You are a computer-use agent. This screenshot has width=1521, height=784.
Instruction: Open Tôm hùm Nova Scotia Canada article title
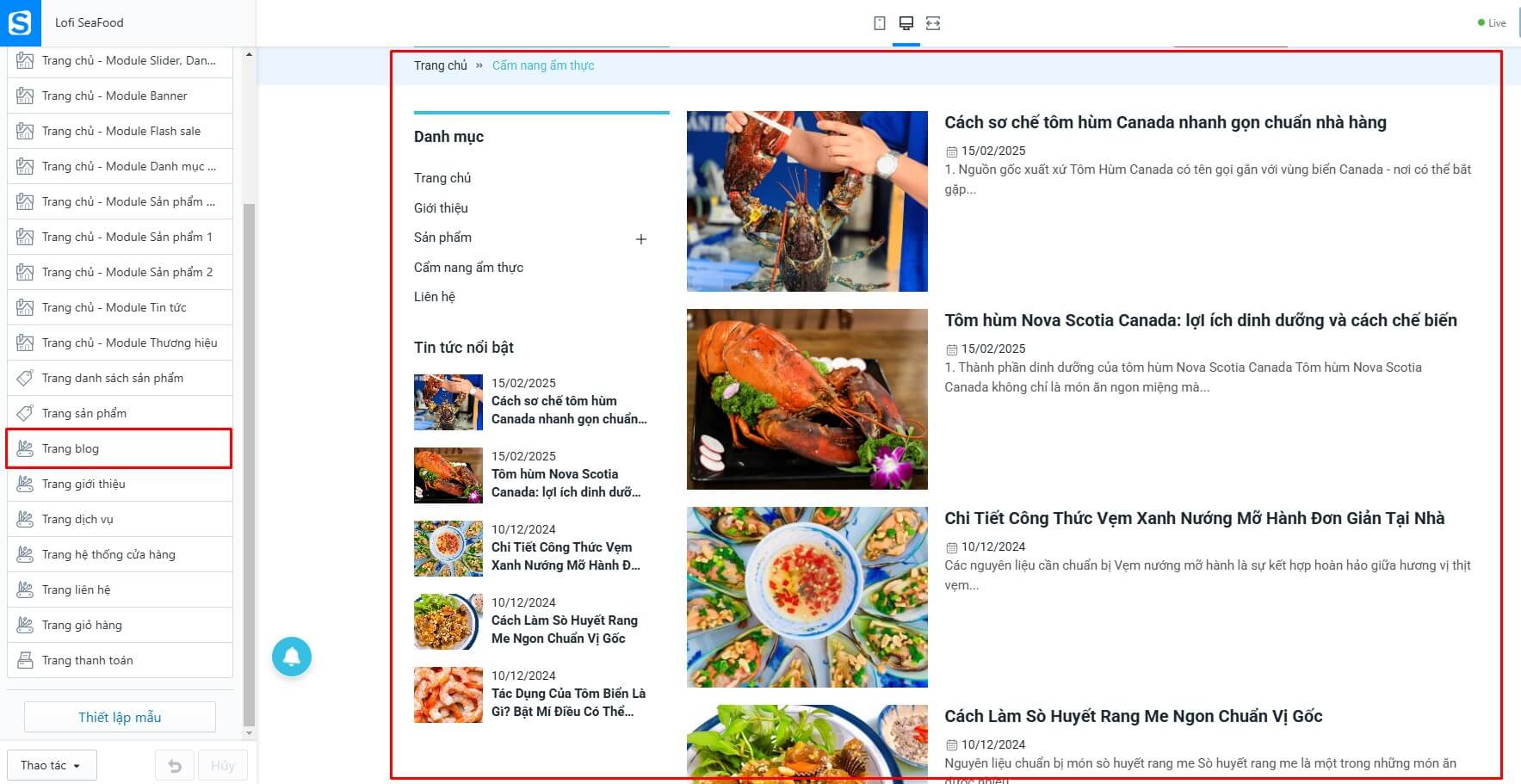1201,320
